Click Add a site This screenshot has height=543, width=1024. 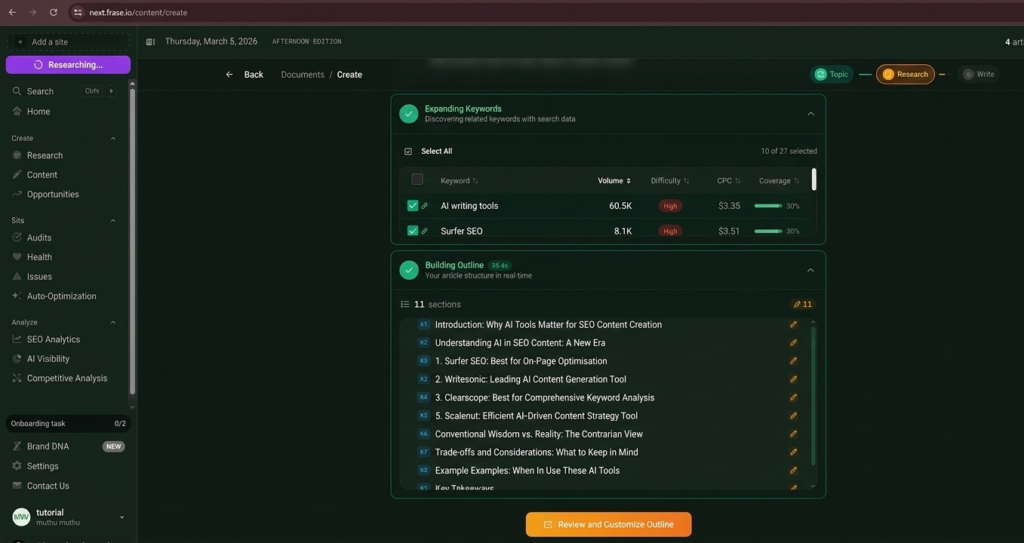coord(68,42)
